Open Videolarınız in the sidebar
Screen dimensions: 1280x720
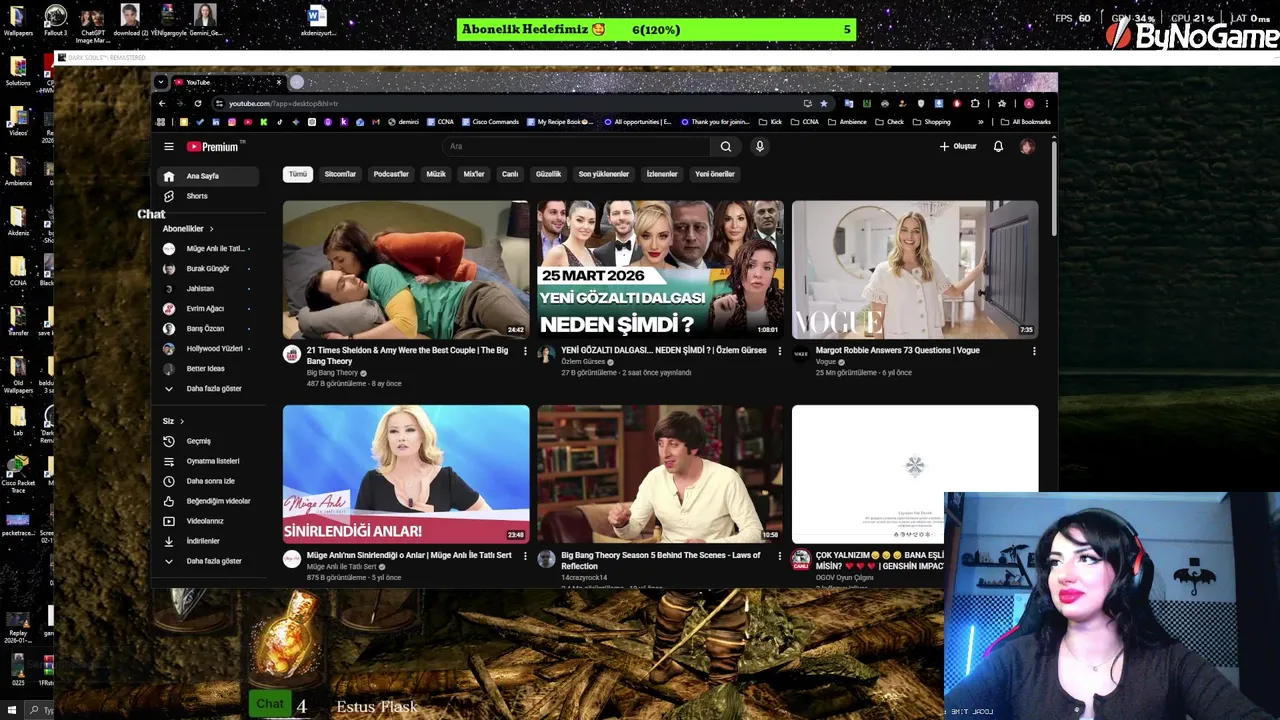tap(208, 521)
